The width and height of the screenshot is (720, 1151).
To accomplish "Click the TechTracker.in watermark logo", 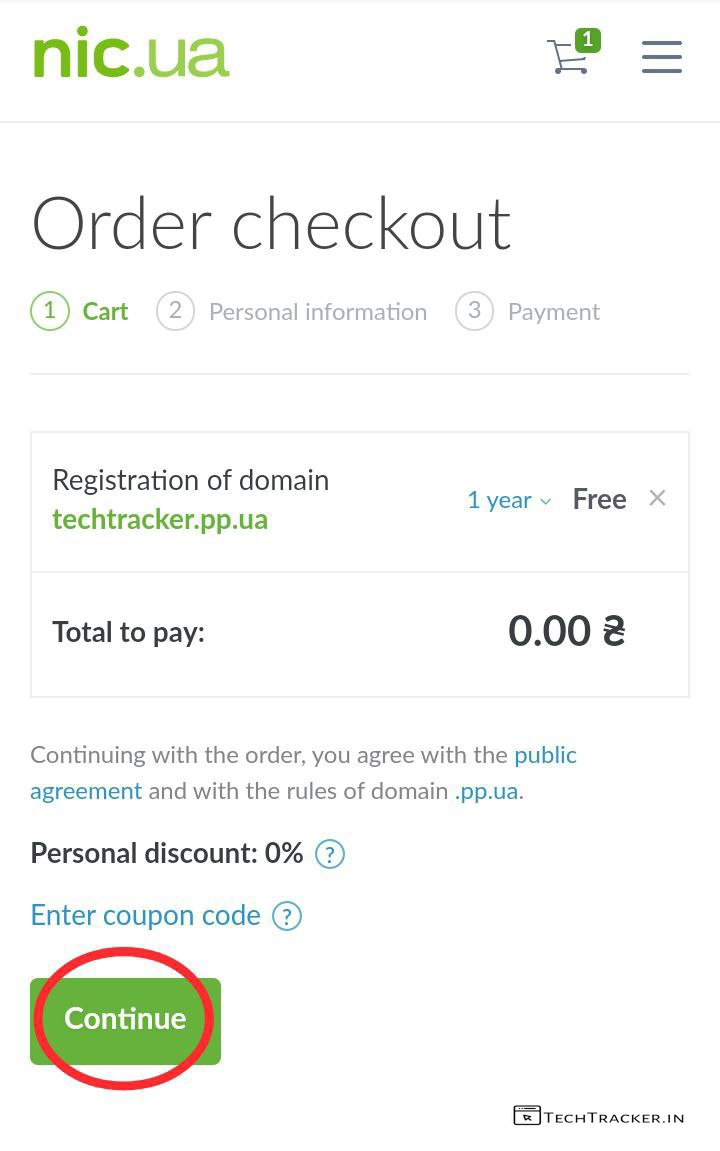I will coord(599,1116).
